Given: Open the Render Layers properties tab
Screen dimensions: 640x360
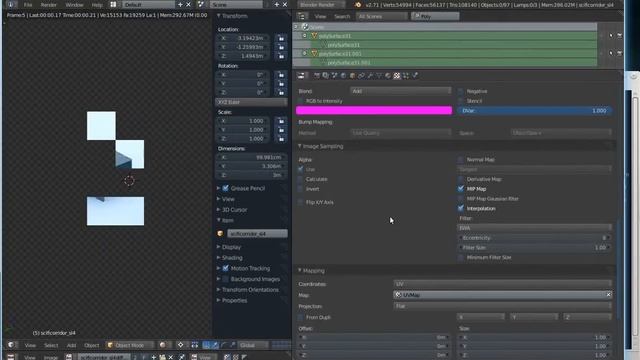Looking at the screenshot, I should 325,76.
